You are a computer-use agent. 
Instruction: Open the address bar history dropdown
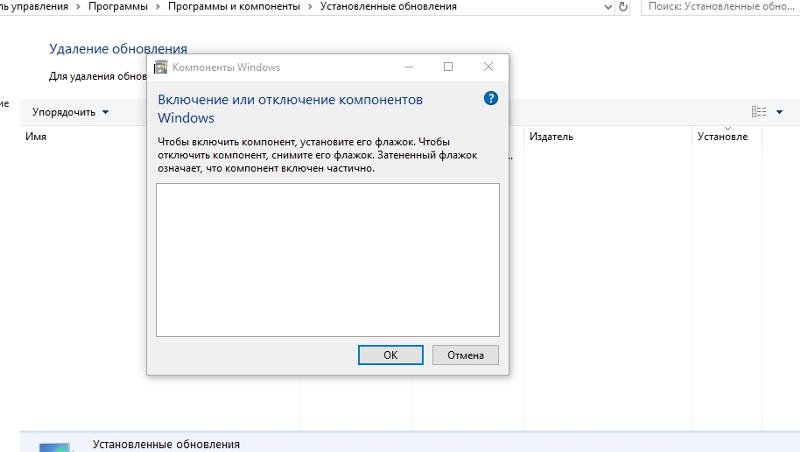pos(608,7)
